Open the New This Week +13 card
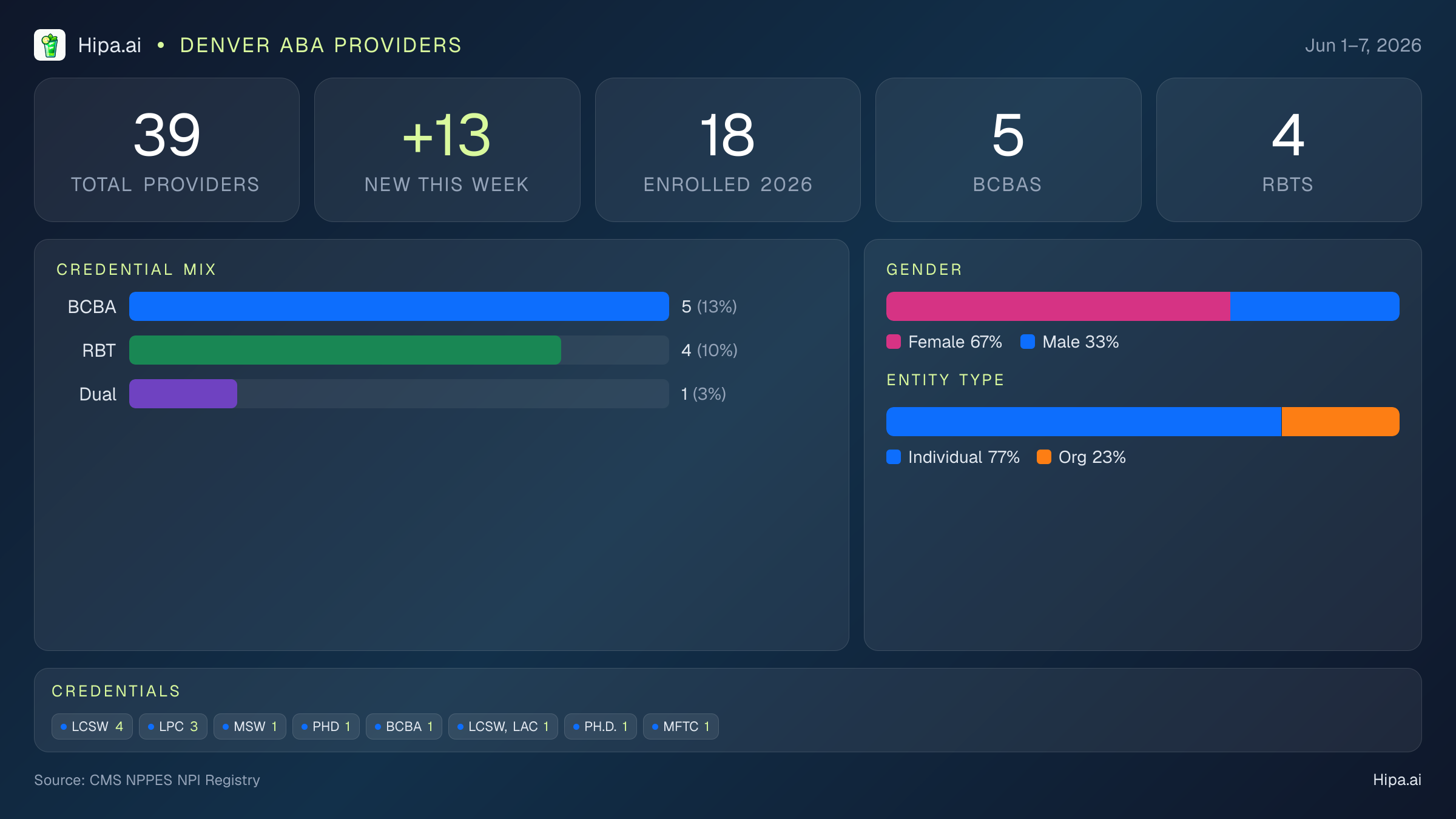The width and height of the screenshot is (1456, 819). (x=447, y=150)
